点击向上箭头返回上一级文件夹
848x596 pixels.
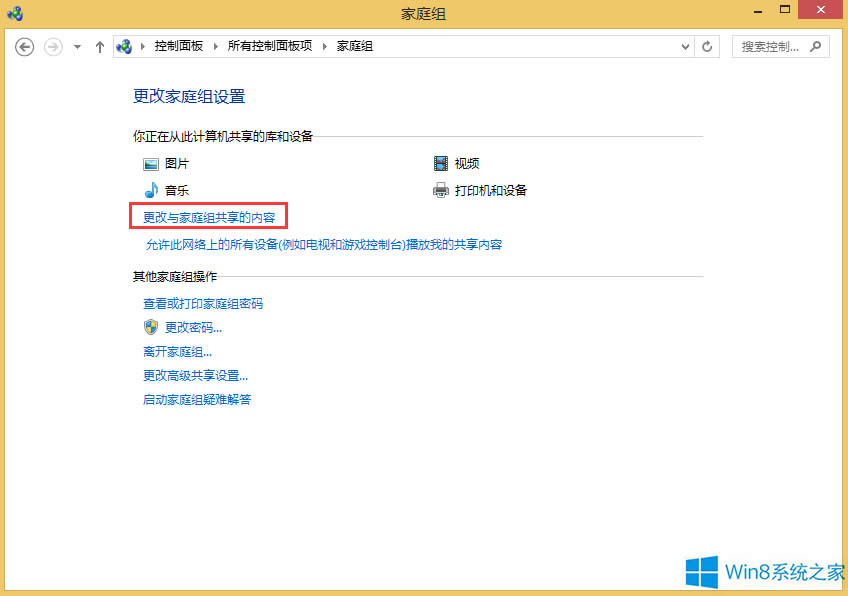tap(99, 46)
